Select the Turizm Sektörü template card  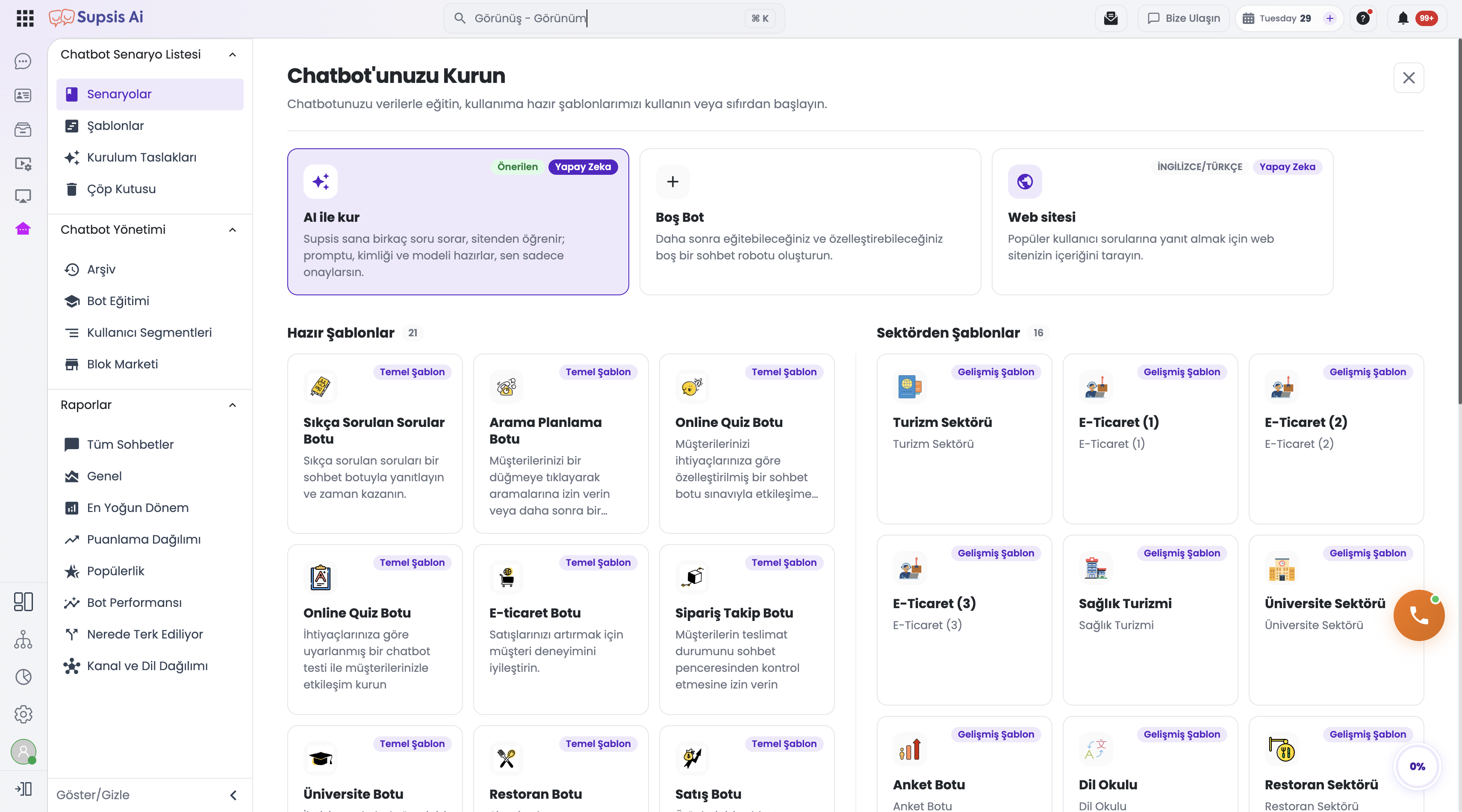[964, 439]
